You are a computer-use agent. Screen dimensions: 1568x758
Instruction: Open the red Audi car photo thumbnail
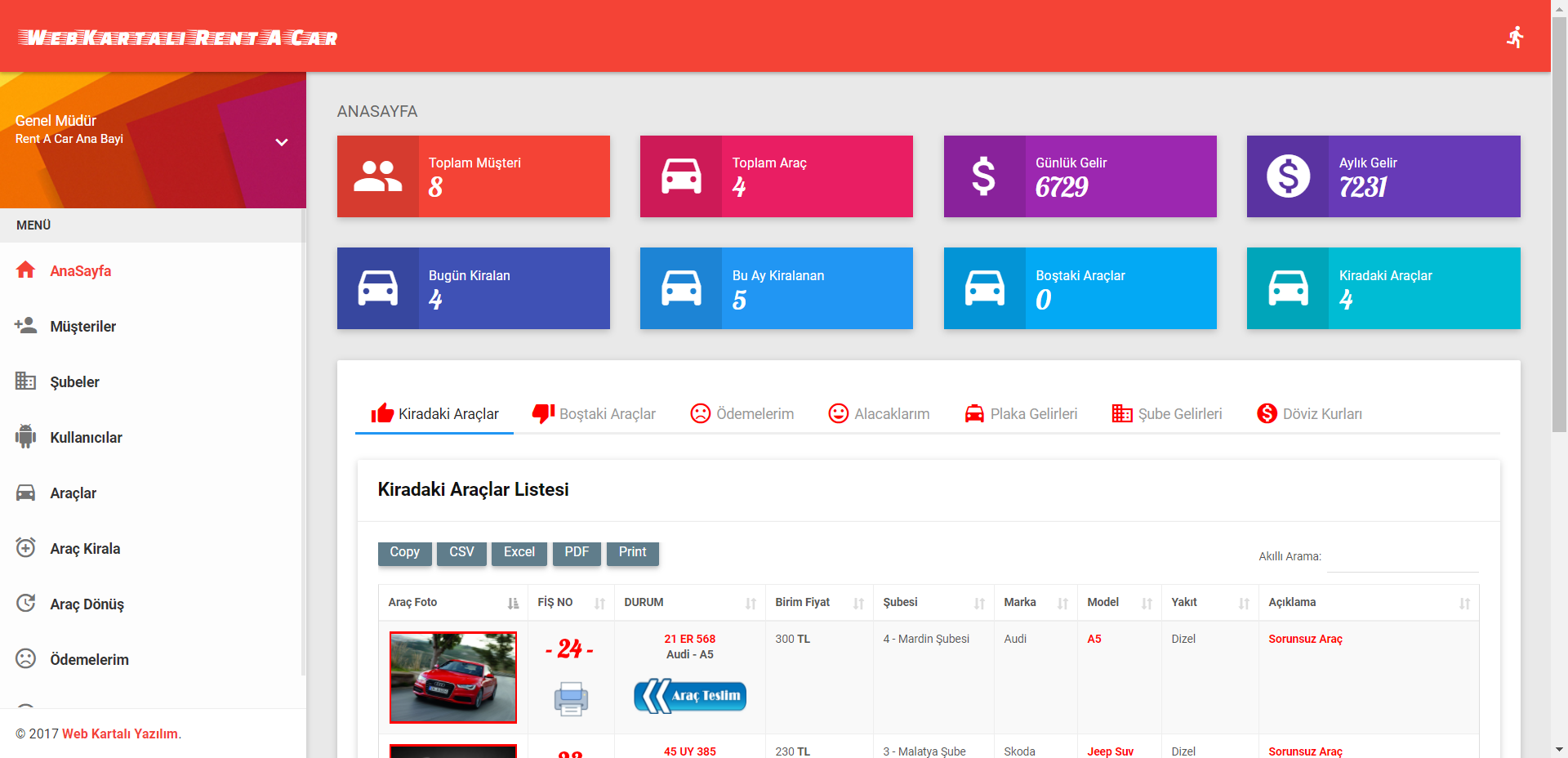(x=453, y=677)
